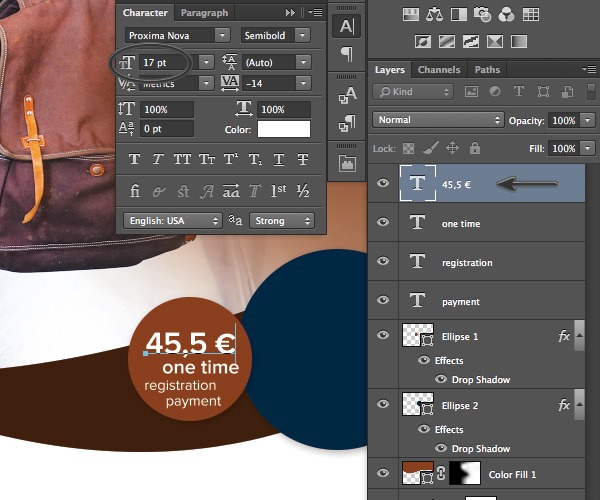Open the Semibold font style dropdown

302,36
